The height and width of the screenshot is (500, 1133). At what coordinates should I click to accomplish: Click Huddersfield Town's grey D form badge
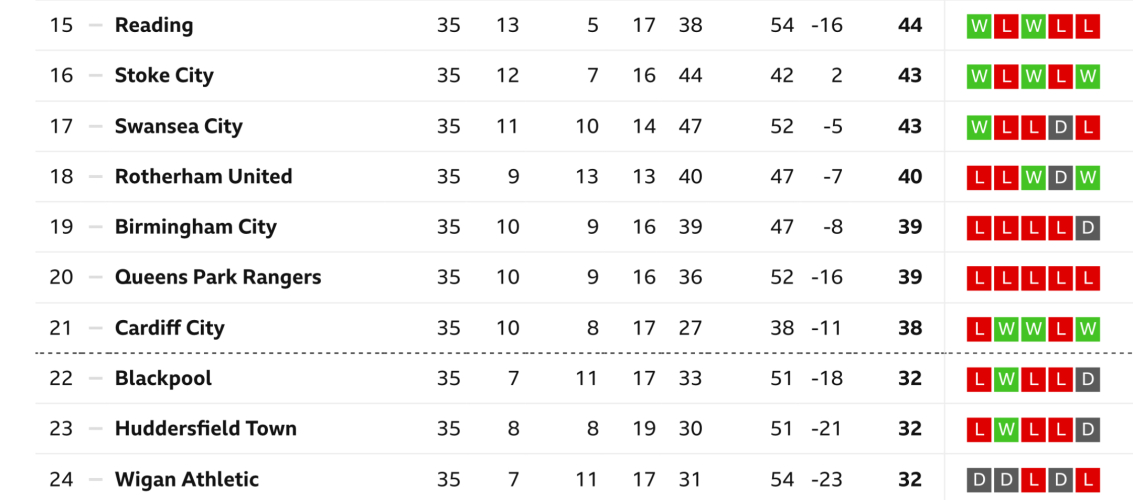pos(1089,429)
